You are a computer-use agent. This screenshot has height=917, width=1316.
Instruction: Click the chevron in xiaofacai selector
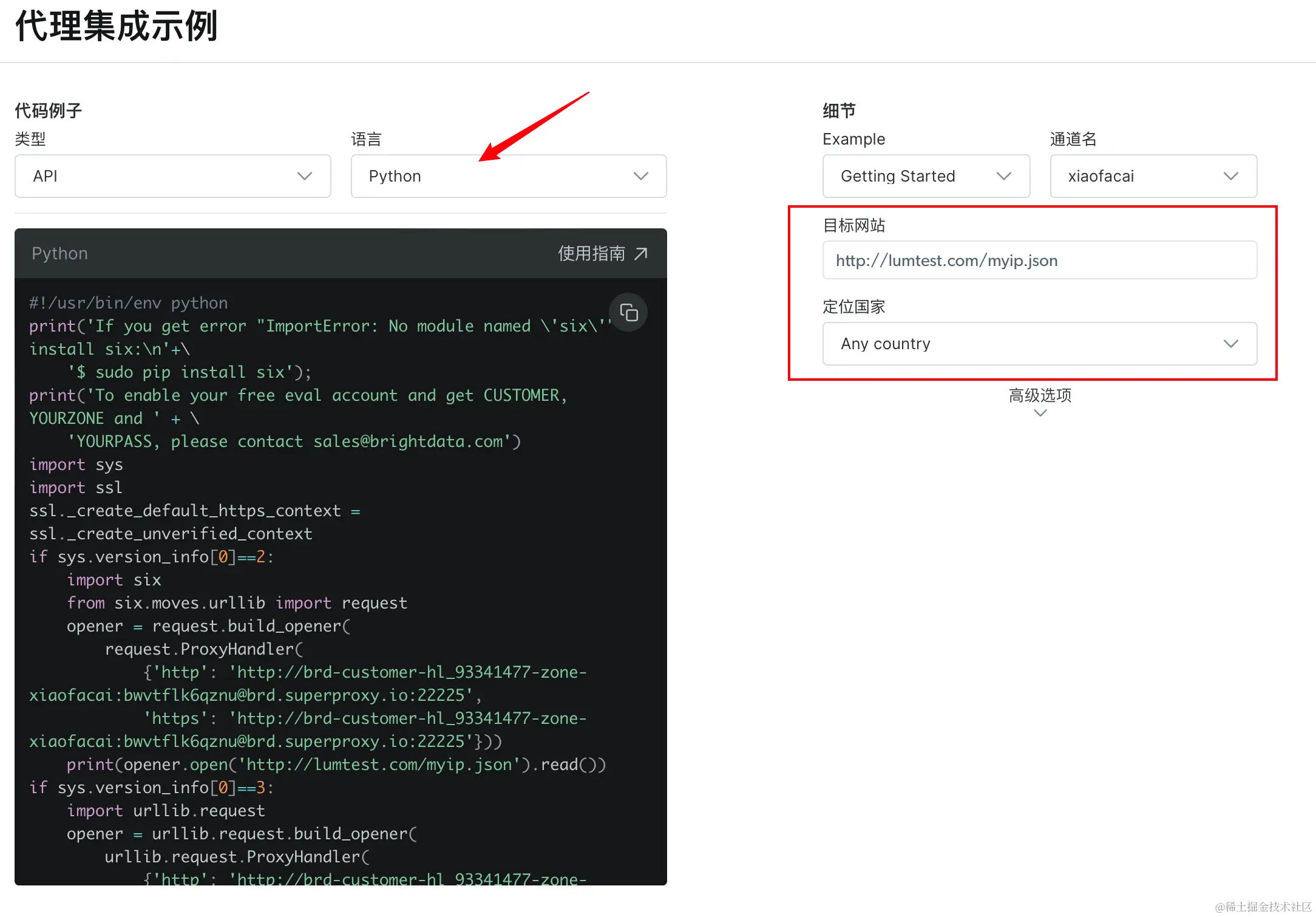coord(1231,176)
